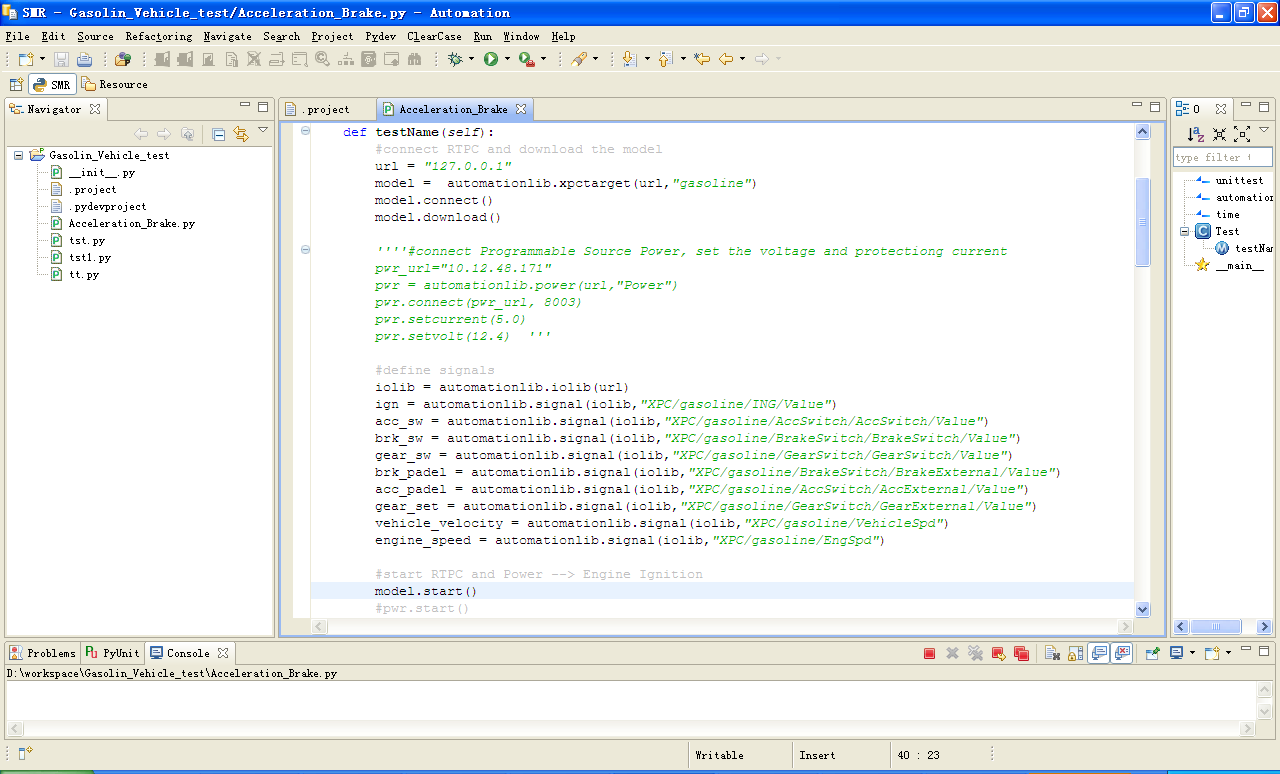Click the green Run button in toolbar

[490, 60]
